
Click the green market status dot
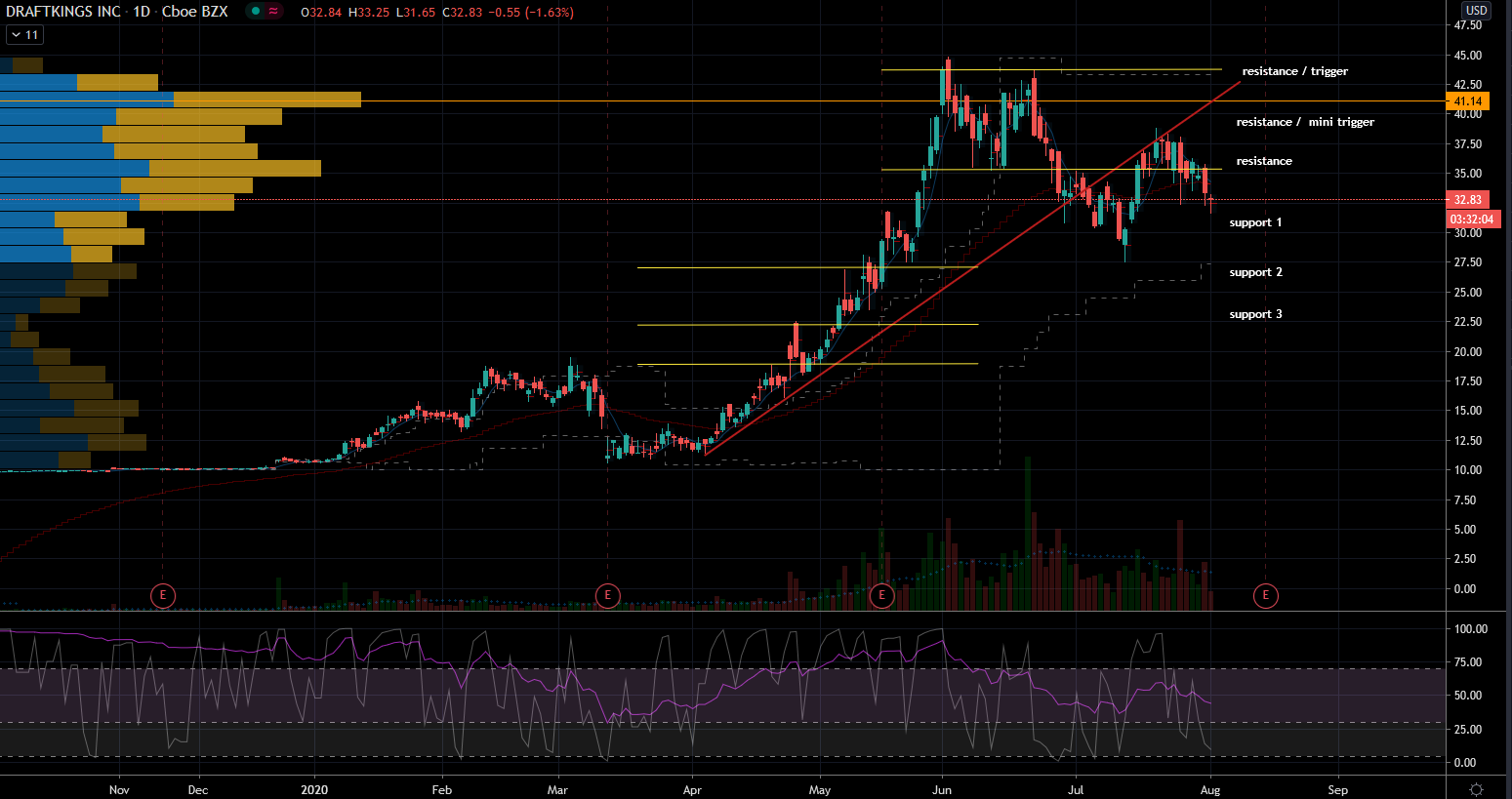point(256,12)
